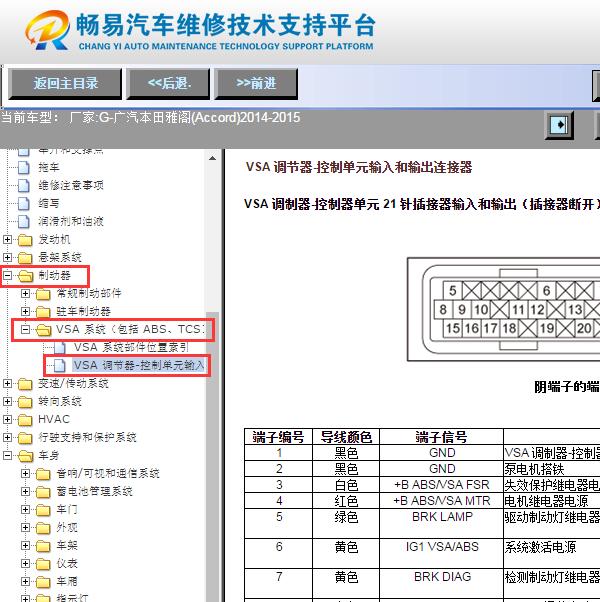Select the 车身 folder icon

click(x=25, y=456)
